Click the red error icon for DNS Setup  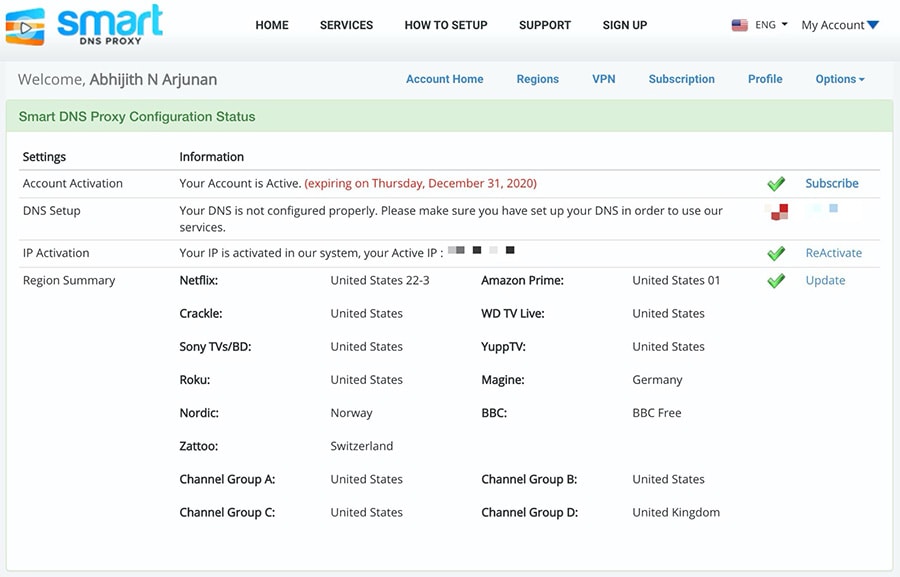point(777,212)
